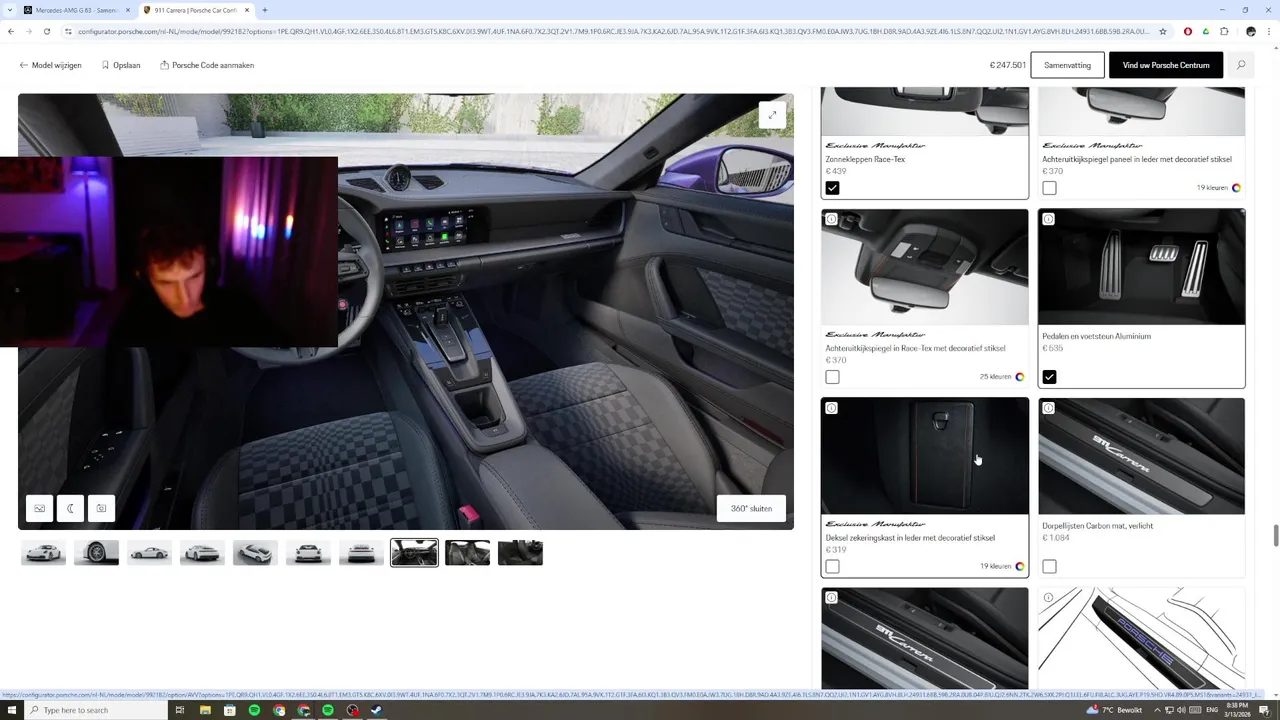This screenshot has width=1280, height=720.
Task: Close the 360° view
Action: click(x=751, y=508)
